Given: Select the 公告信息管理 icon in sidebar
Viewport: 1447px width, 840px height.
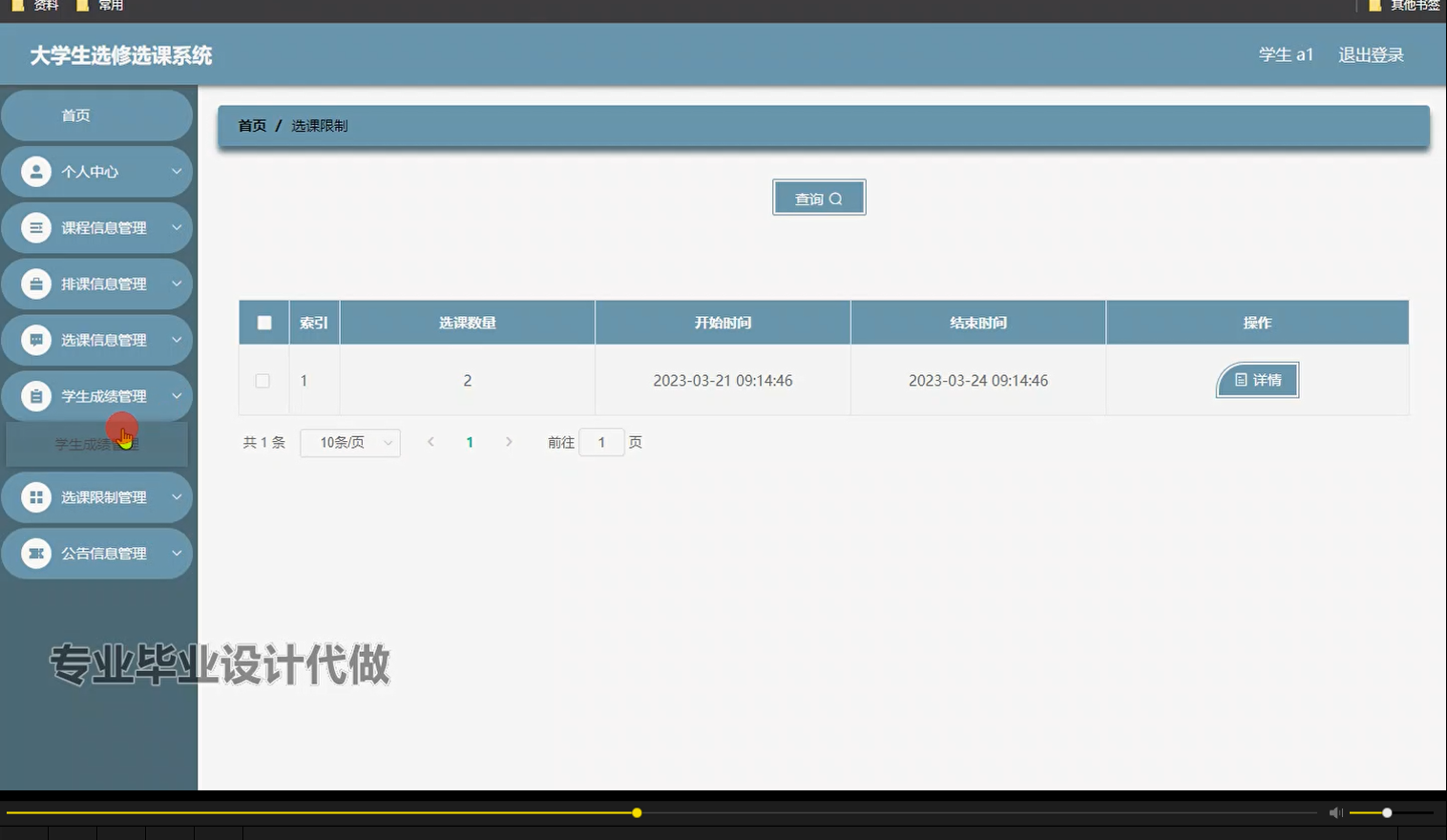Looking at the screenshot, I should pos(35,553).
